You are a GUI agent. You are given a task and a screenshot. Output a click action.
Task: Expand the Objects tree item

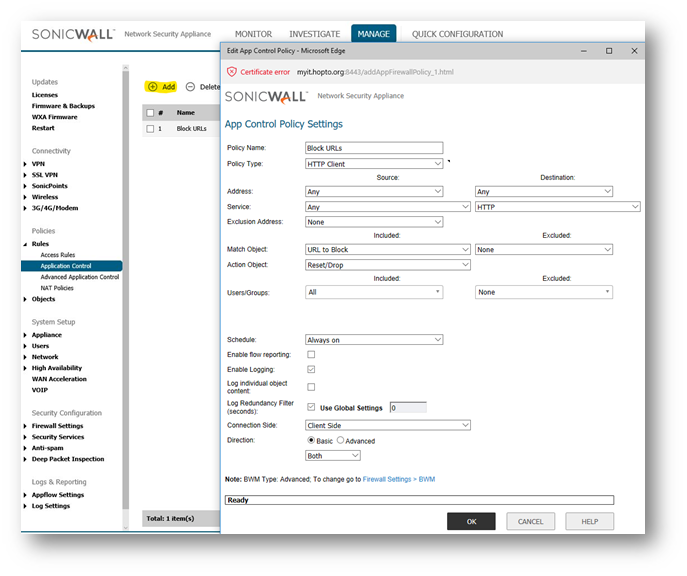pos(25,299)
